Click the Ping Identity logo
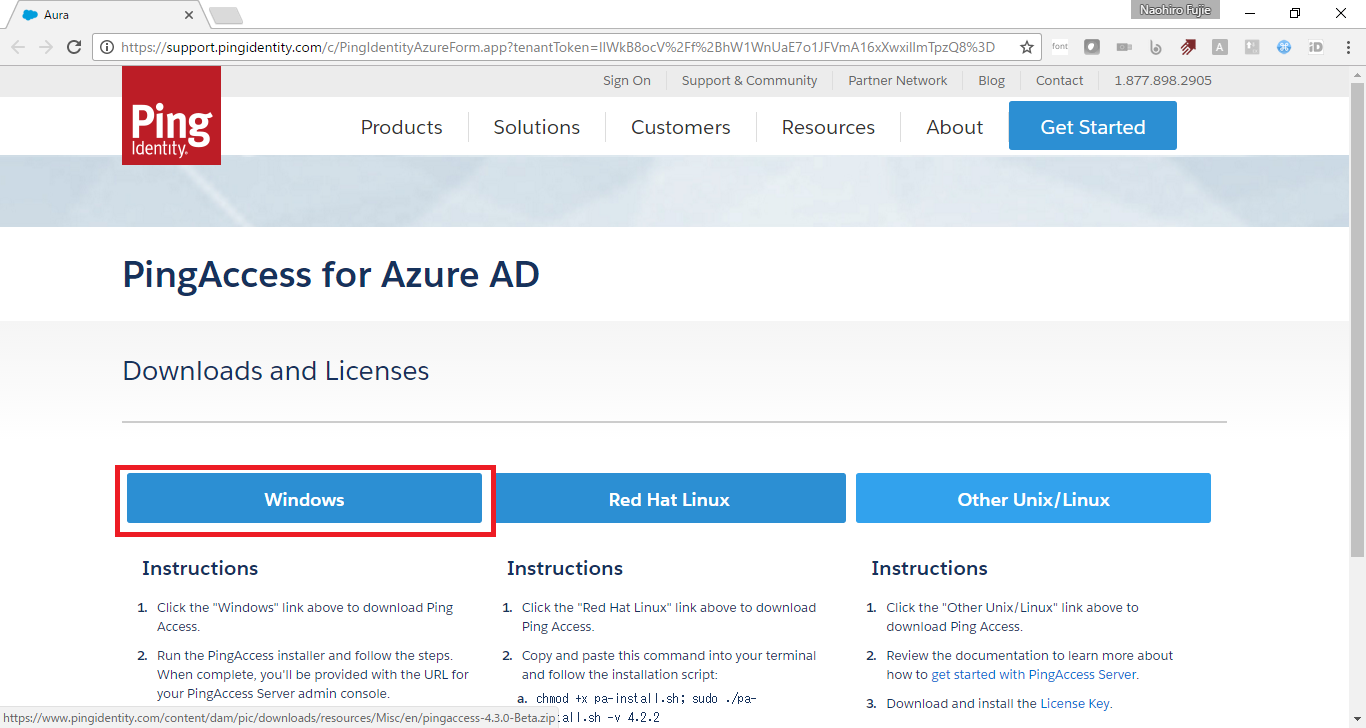 170,115
